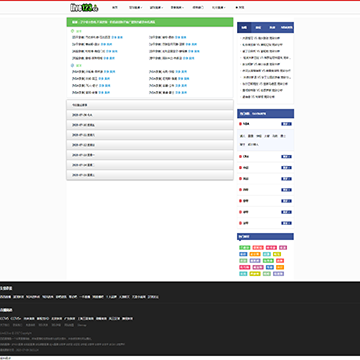Click the icon-prefixed last item in the top navigation
This screenshot has width=360, height=360.
pos(240,7)
